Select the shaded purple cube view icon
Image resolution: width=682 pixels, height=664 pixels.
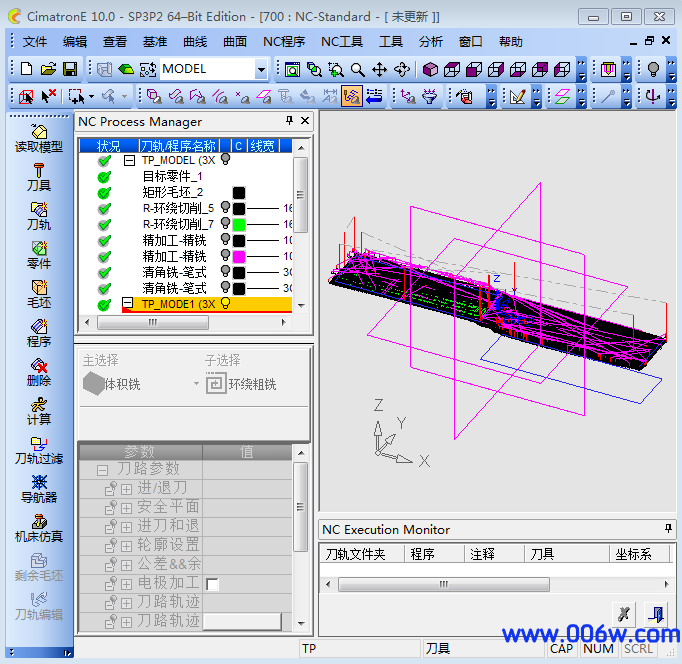pos(430,70)
